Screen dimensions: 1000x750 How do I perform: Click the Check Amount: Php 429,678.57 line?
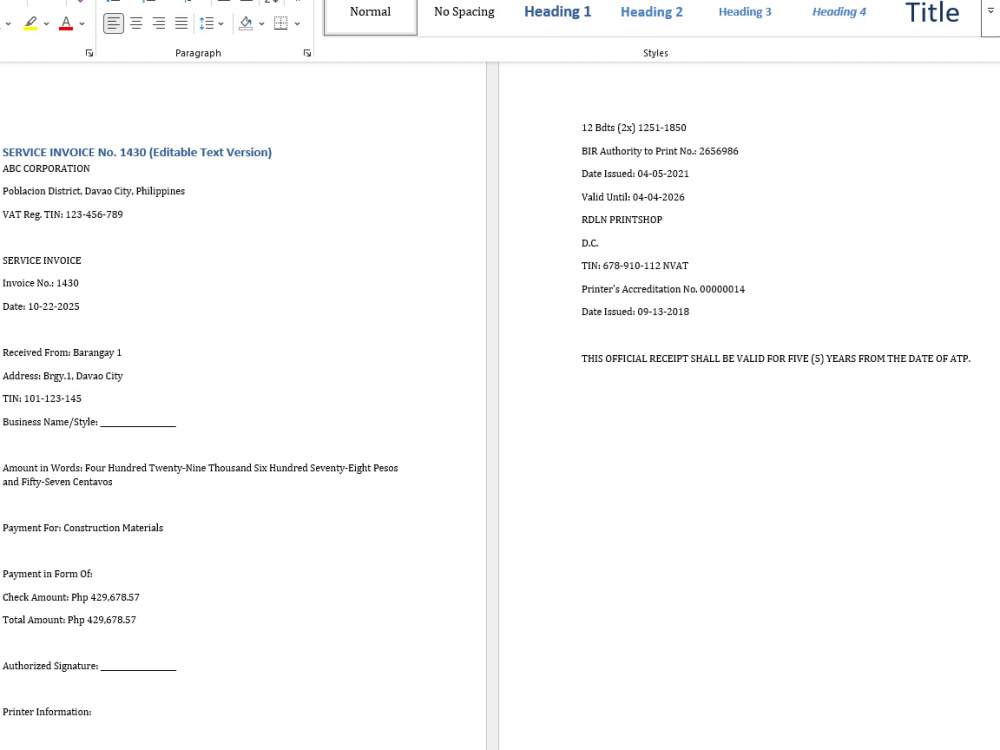point(71,598)
